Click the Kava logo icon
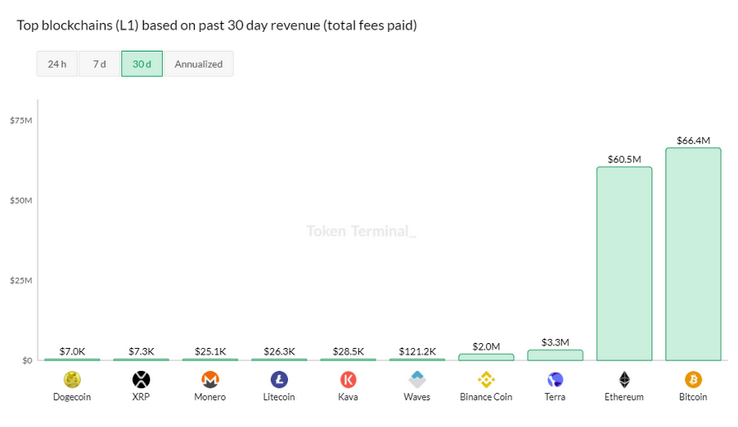 coord(348,380)
